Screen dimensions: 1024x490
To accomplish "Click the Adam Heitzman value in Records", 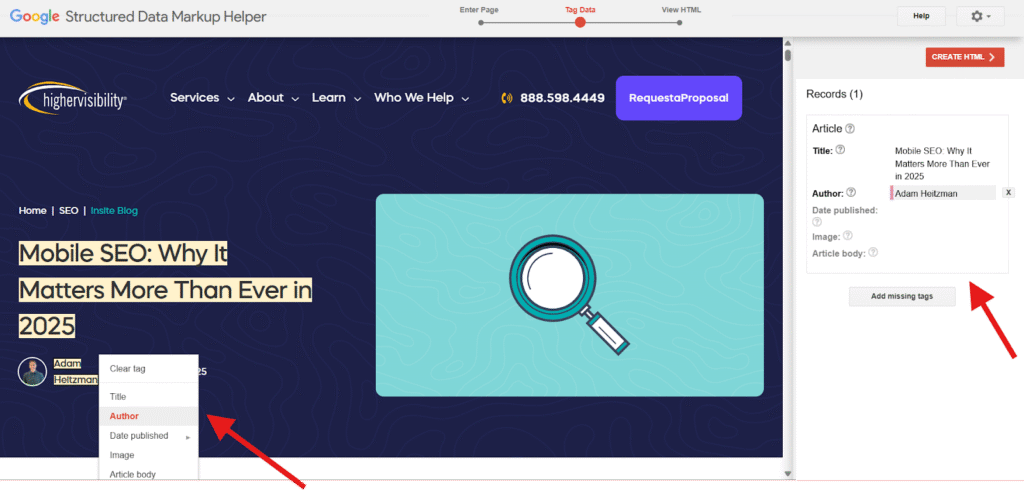I will point(943,193).
